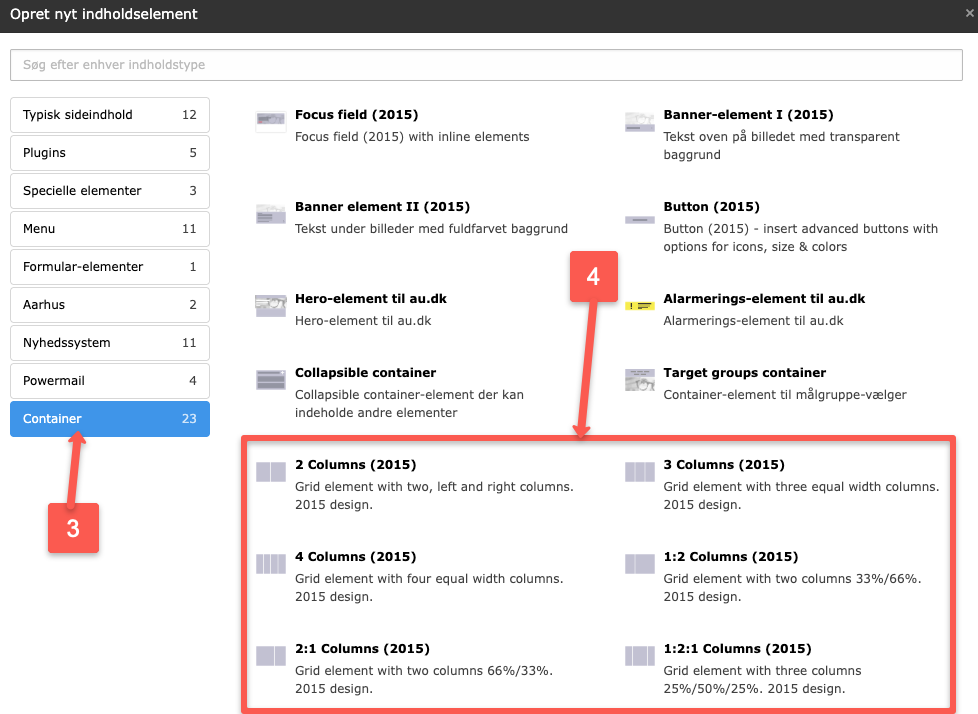Click the Target groups container icon
Image resolution: width=978 pixels, height=714 pixels.
(x=640, y=380)
